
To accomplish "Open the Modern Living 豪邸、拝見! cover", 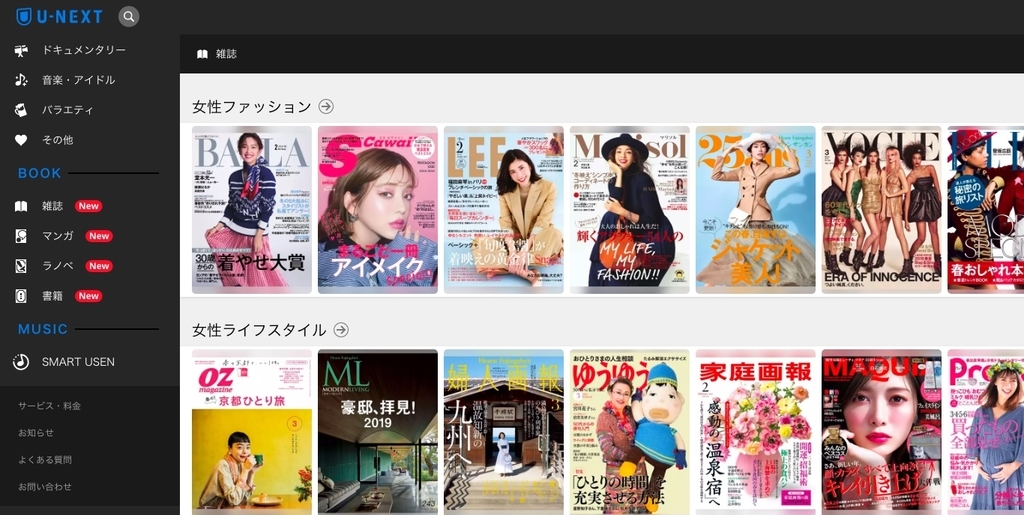I will [377, 432].
